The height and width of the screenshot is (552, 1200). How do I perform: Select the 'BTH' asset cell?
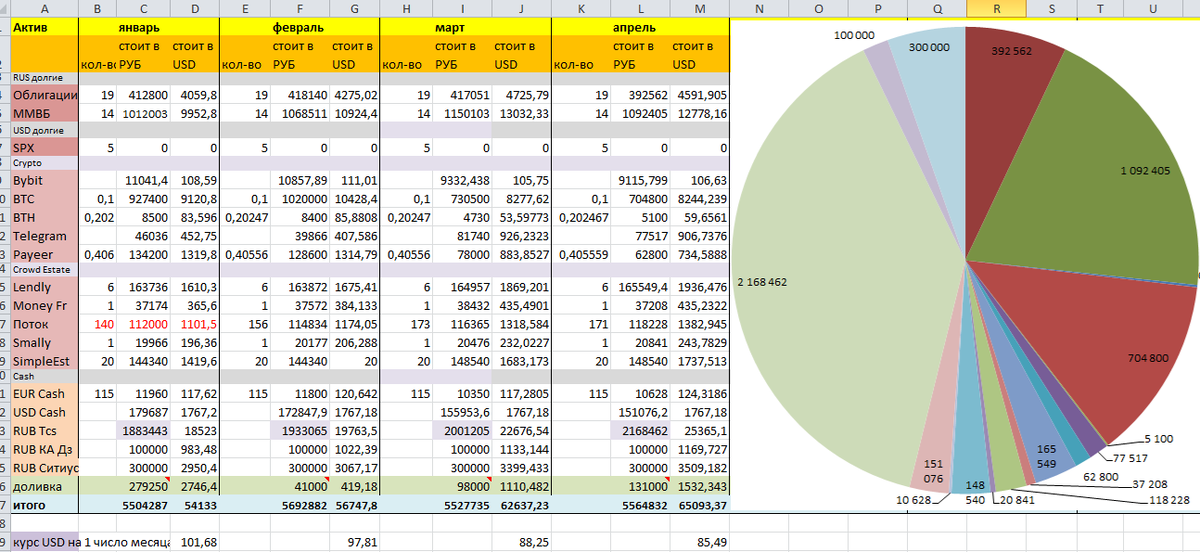pos(45,218)
